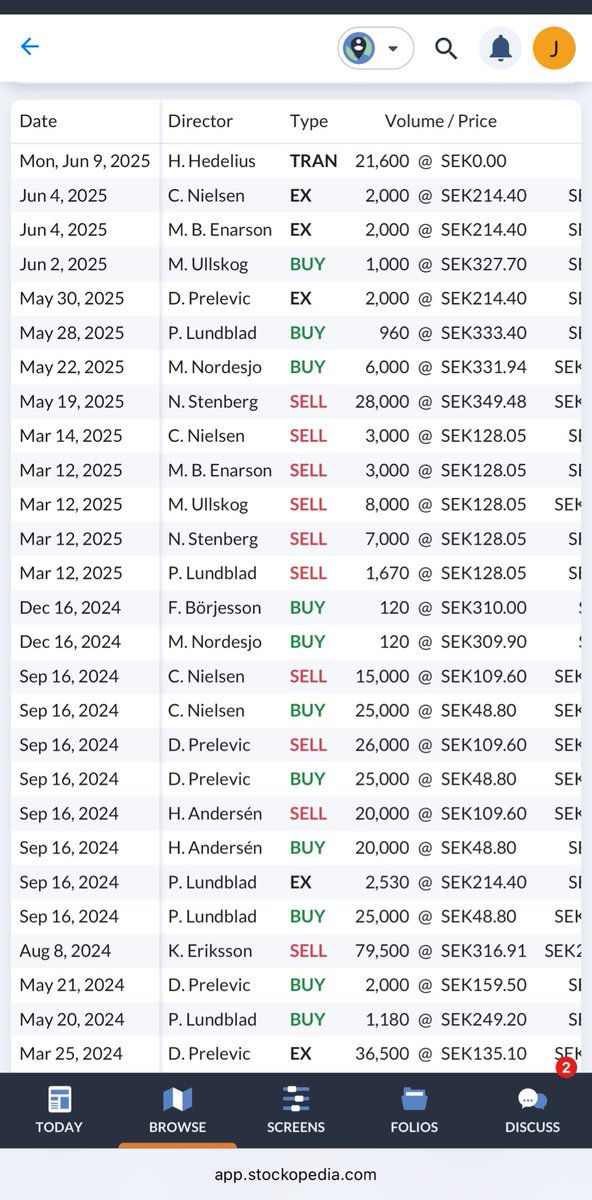Sort by the Date column header
The height and width of the screenshot is (1200, 592).
click(38, 121)
